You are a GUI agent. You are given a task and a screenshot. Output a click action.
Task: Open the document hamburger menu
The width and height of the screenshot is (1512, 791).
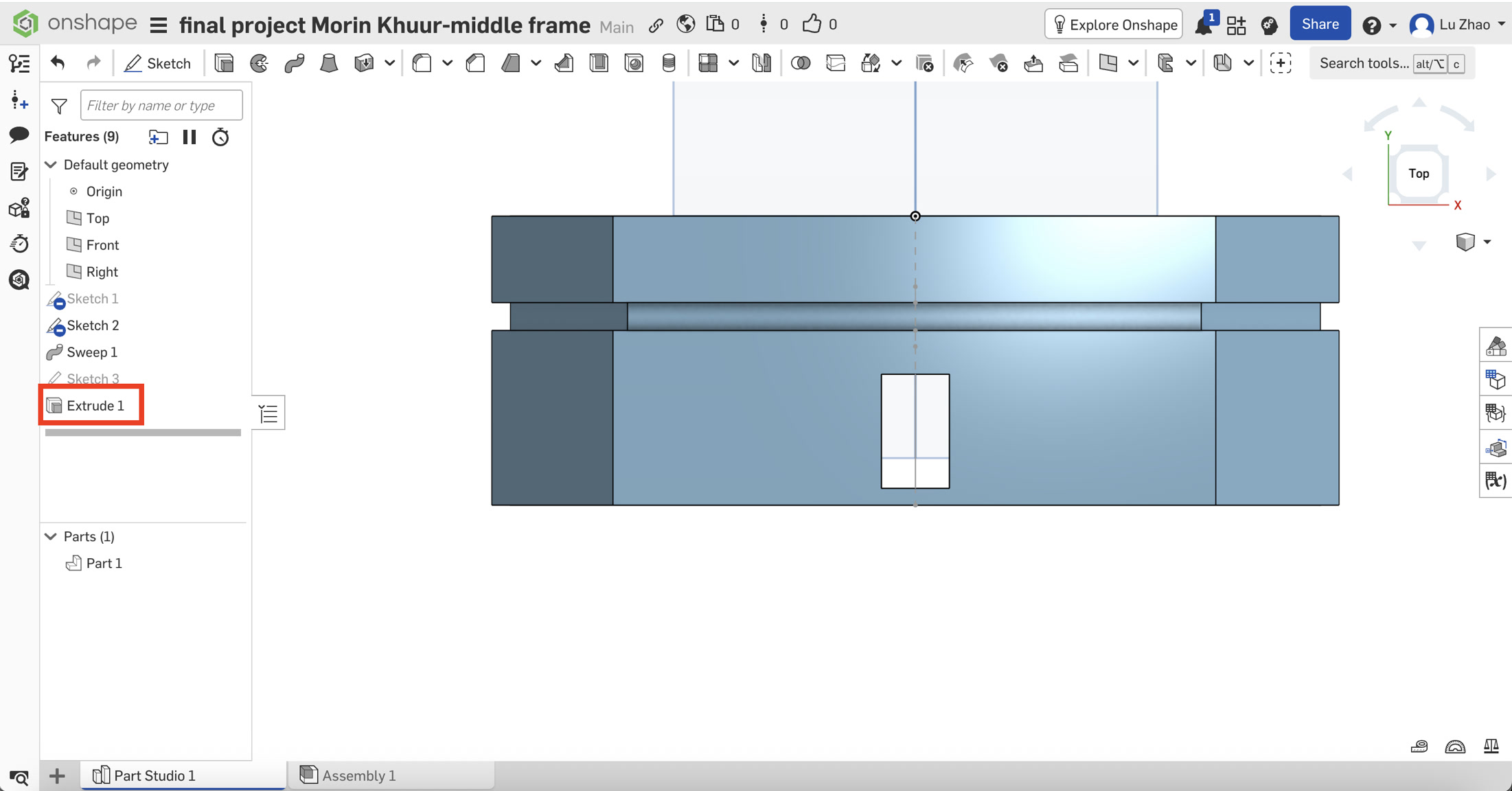tap(159, 25)
